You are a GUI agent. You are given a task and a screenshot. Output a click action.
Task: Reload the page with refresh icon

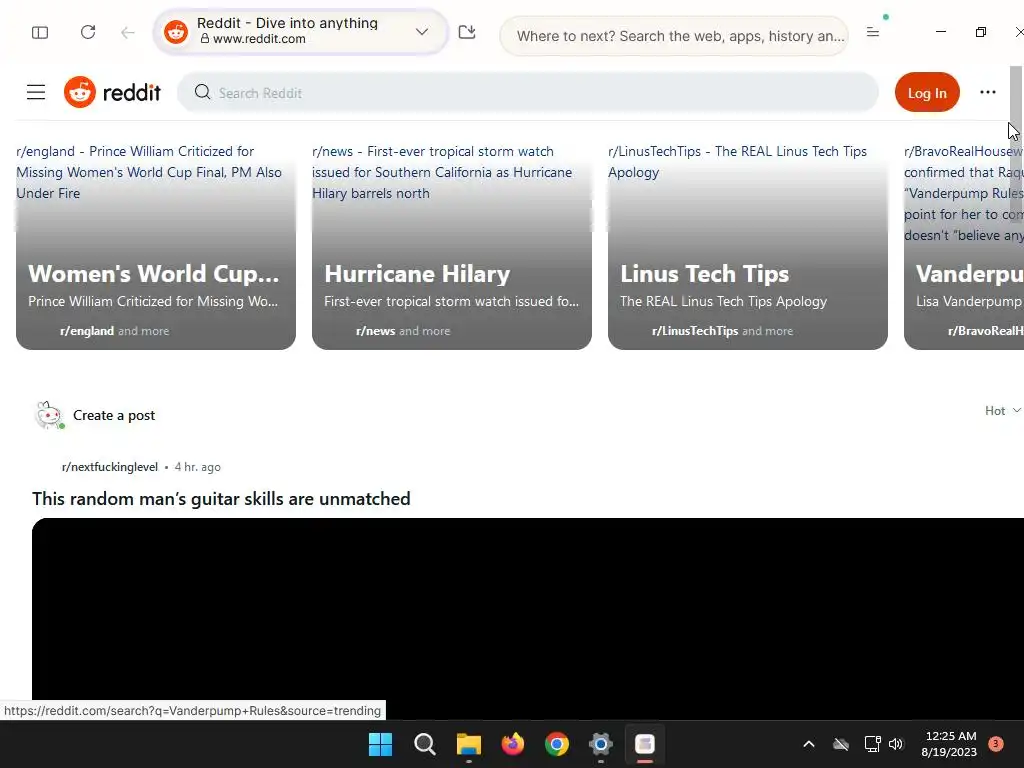click(88, 31)
